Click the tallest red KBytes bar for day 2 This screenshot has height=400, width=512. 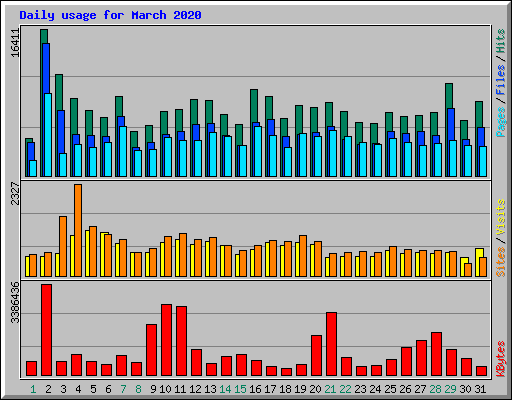pyautogui.click(x=46, y=330)
